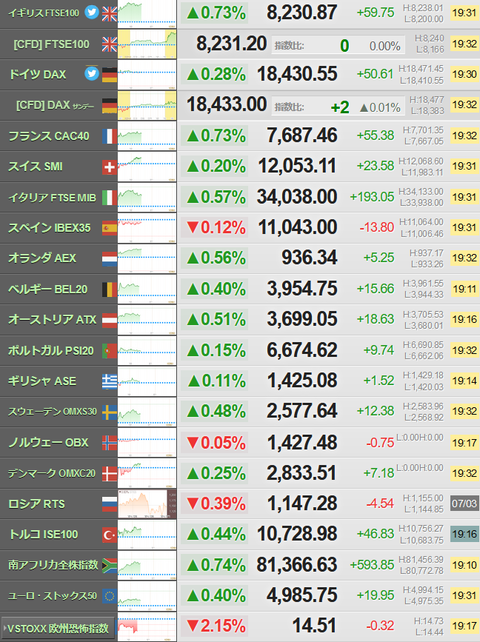
Task: Expand the VSTOXX 欧州恐怖指数 button
Action: 57,628
